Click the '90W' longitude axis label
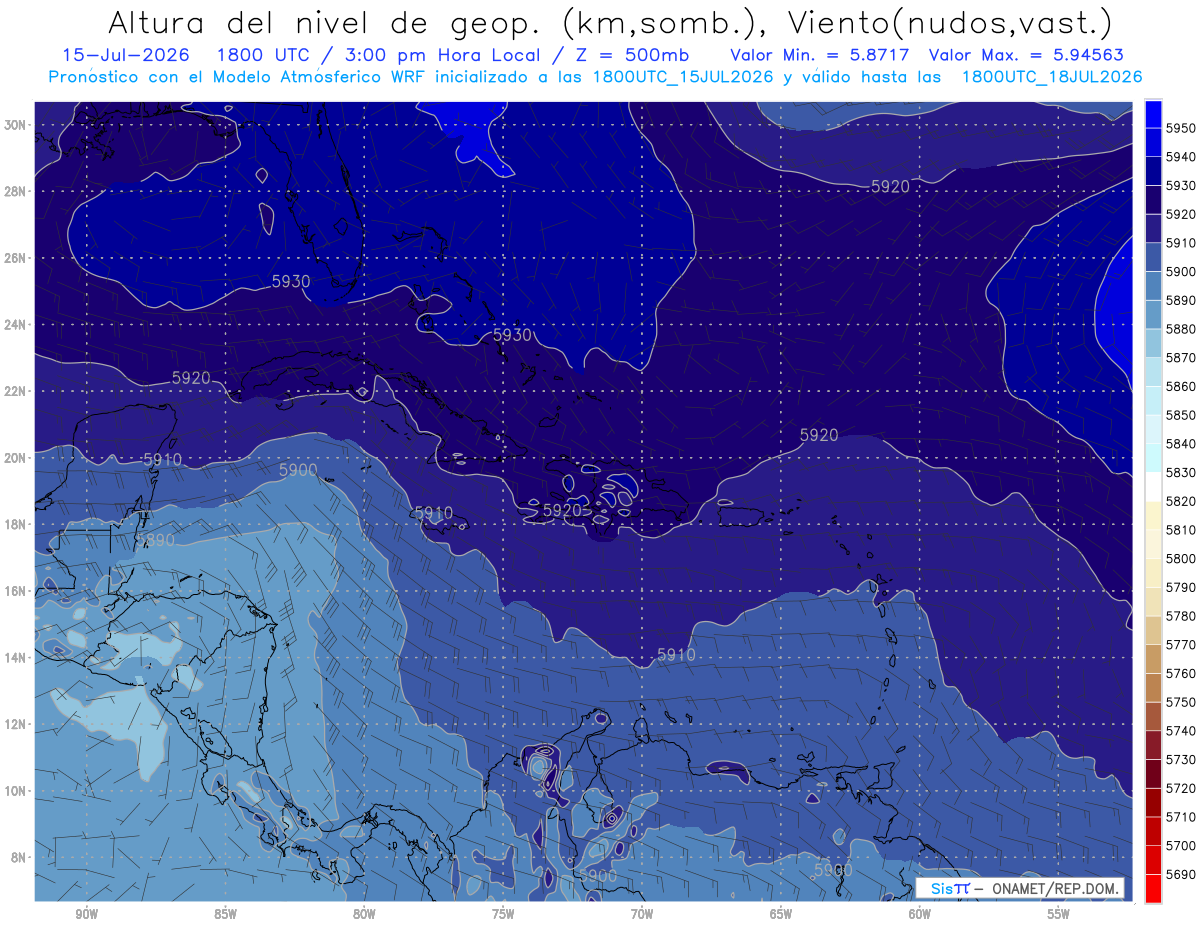 click(87, 913)
